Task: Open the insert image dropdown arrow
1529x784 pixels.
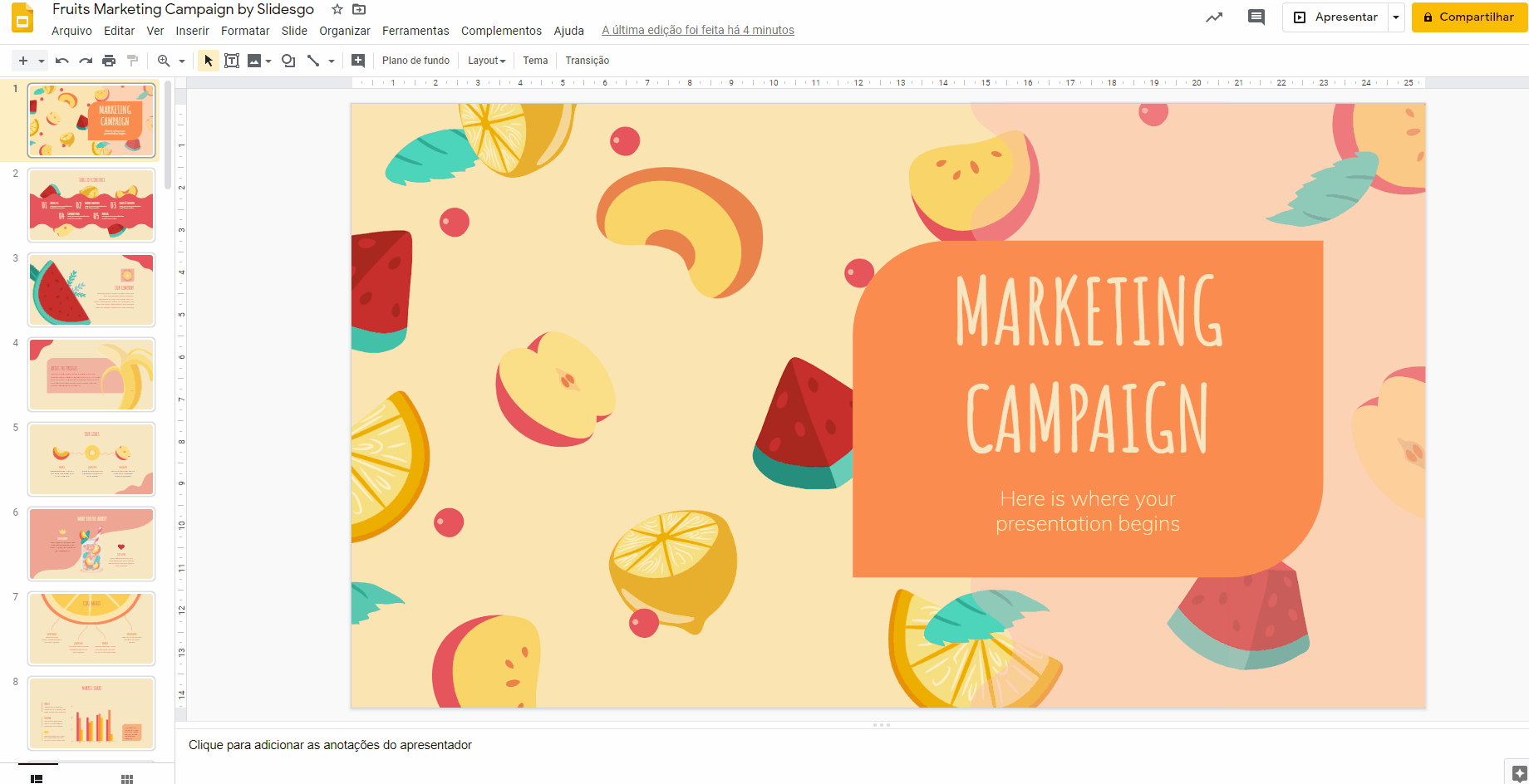Action: tap(268, 61)
